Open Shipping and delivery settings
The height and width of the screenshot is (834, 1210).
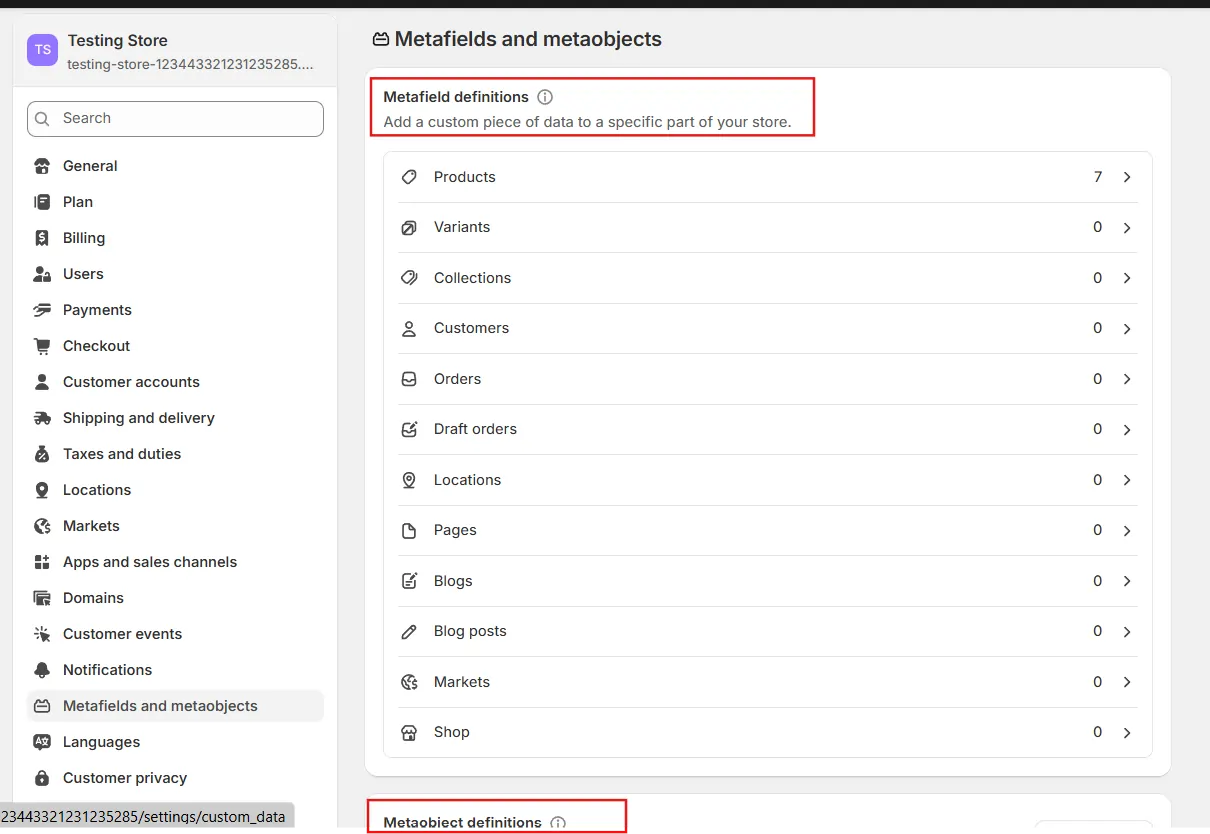tap(138, 418)
